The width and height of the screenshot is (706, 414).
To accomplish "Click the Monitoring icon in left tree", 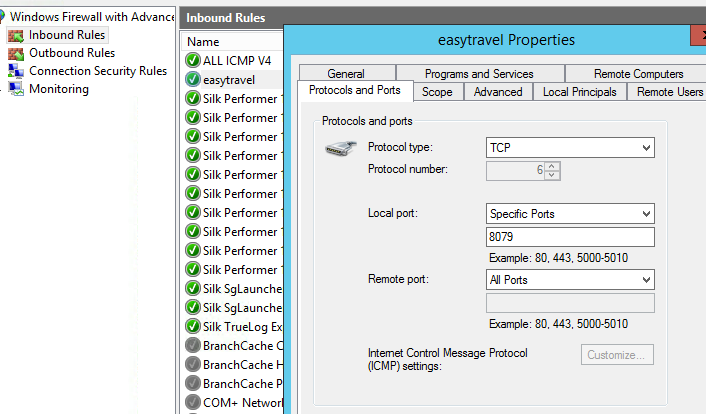I will (x=16, y=89).
